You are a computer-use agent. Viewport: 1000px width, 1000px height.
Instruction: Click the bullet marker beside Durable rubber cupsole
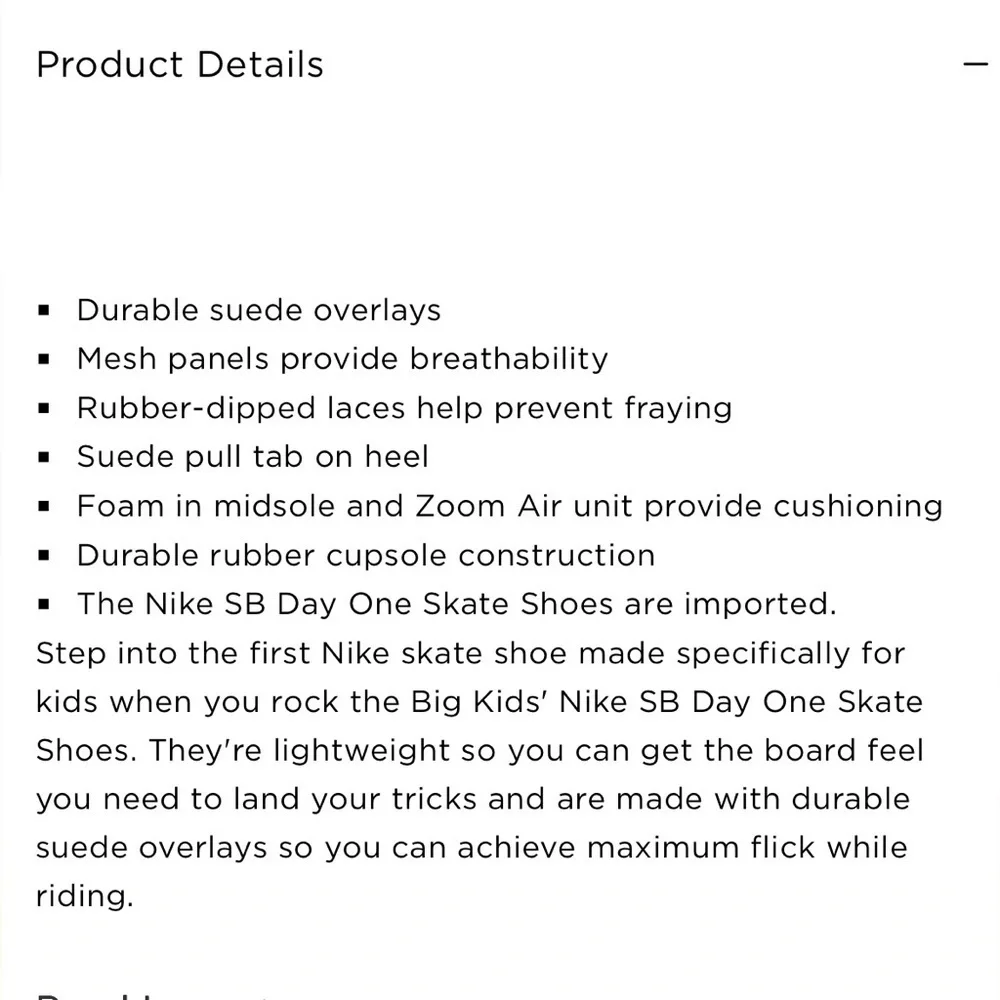(43, 555)
